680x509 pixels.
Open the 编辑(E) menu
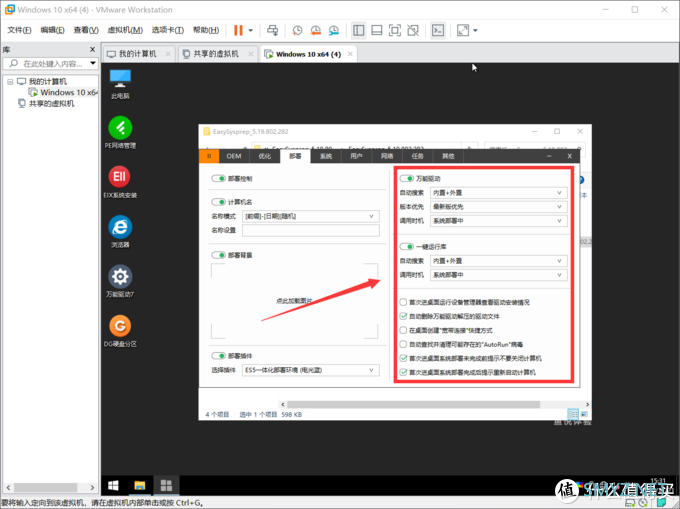(x=52, y=30)
